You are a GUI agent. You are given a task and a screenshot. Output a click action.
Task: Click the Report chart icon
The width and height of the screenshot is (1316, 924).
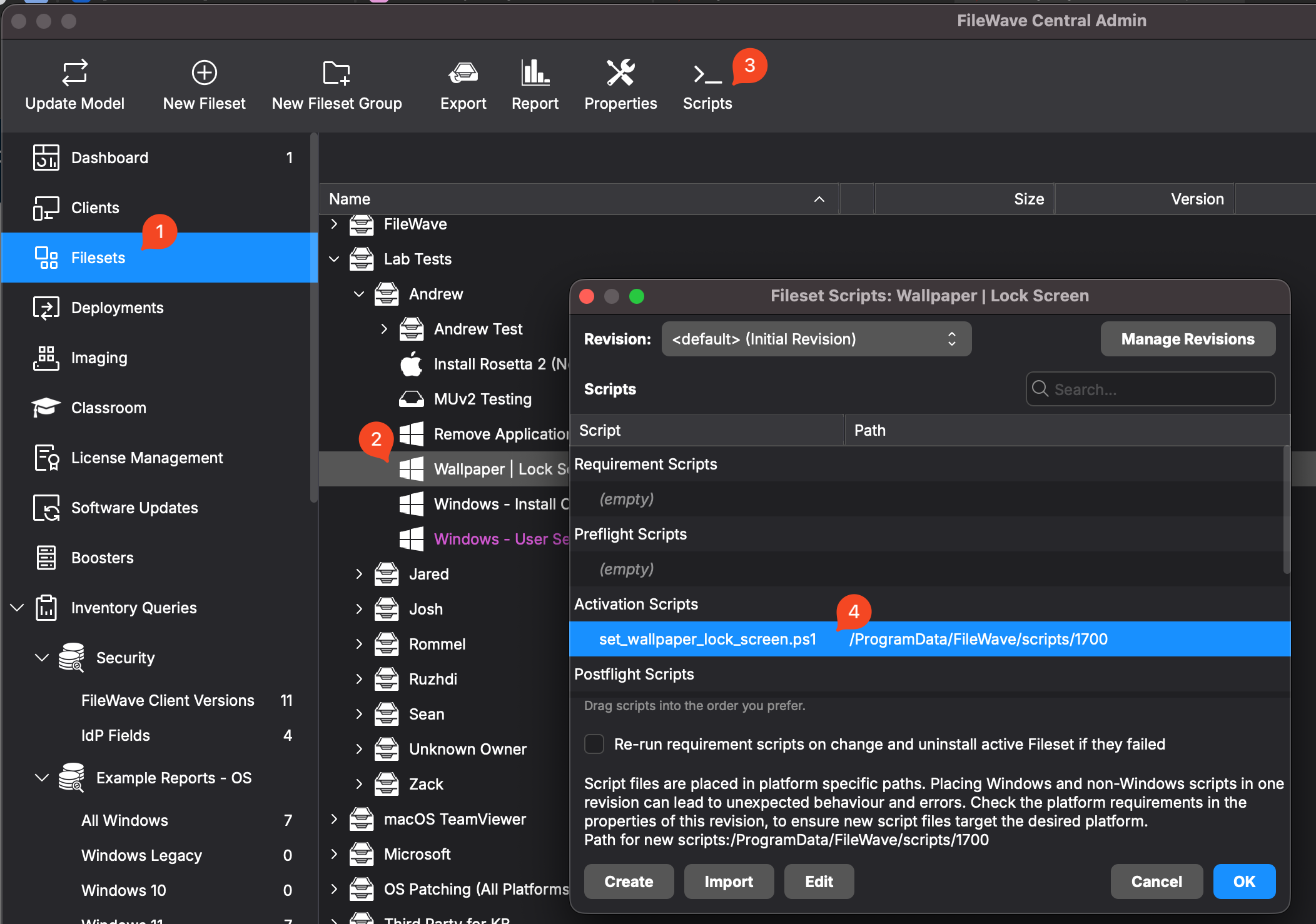[x=535, y=73]
